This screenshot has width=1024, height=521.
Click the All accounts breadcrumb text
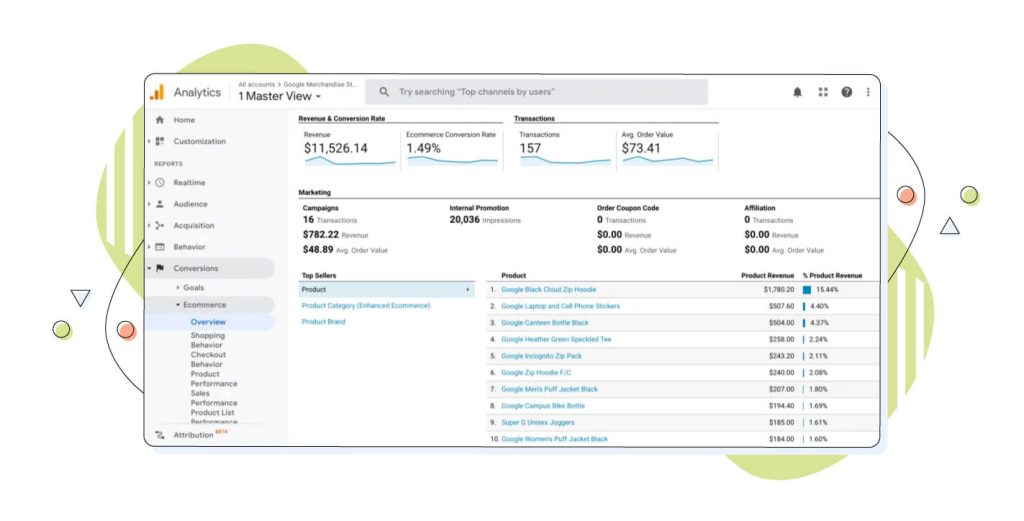[257, 85]
